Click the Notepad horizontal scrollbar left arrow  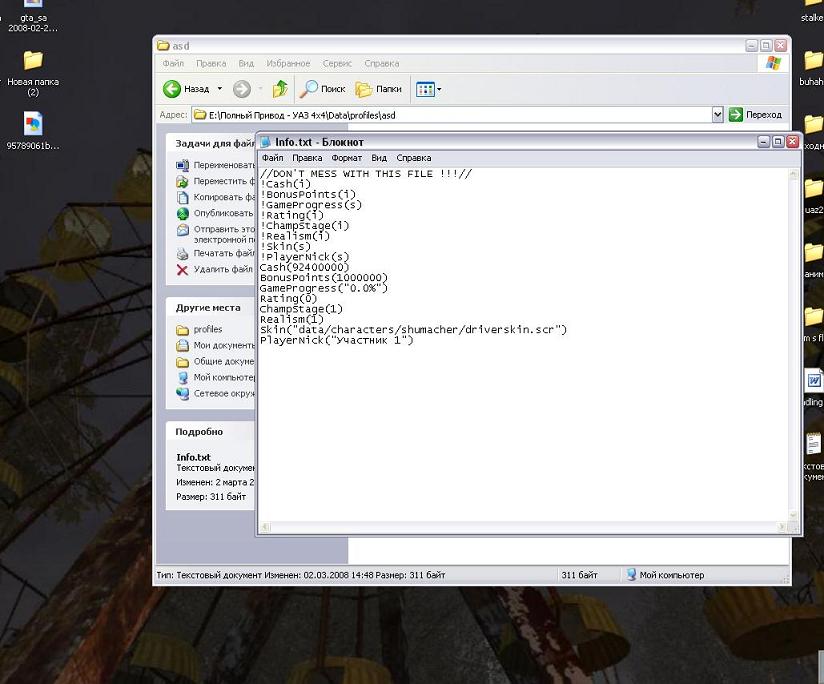(x=265, y=527)
